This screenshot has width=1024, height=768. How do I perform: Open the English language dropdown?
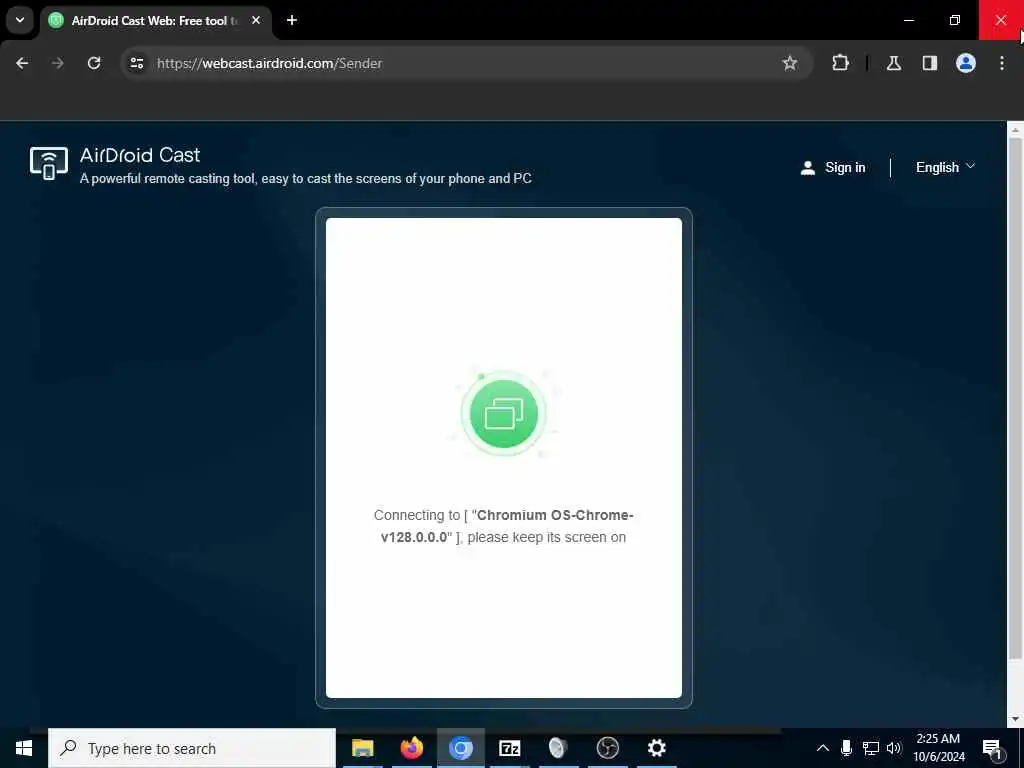pyautogui.click(x=945, y=168)
